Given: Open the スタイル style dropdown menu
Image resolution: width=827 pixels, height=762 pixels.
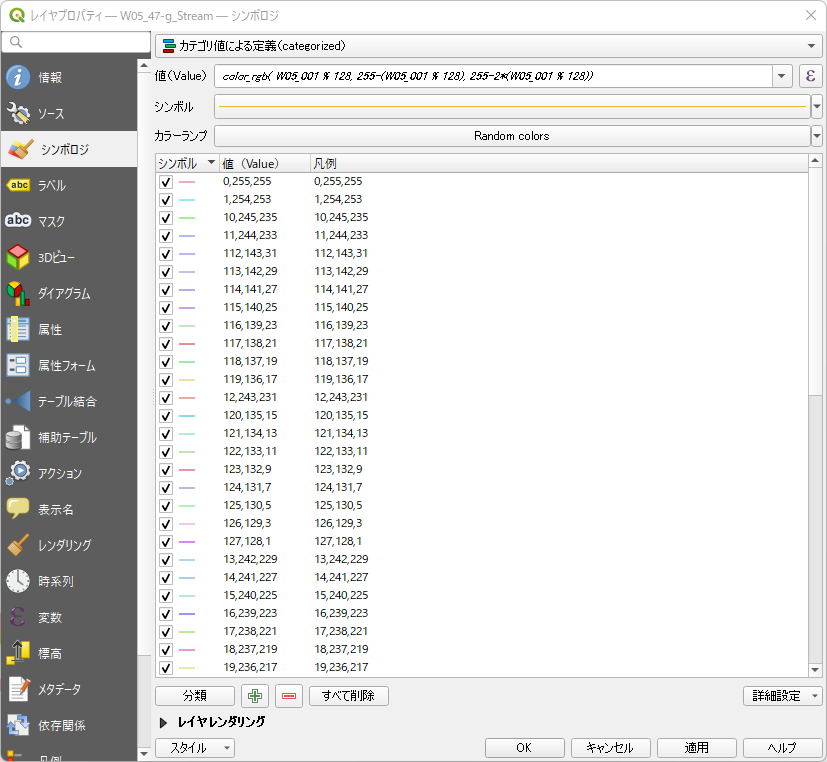Looking at the screenshot, I should [195, 748].
